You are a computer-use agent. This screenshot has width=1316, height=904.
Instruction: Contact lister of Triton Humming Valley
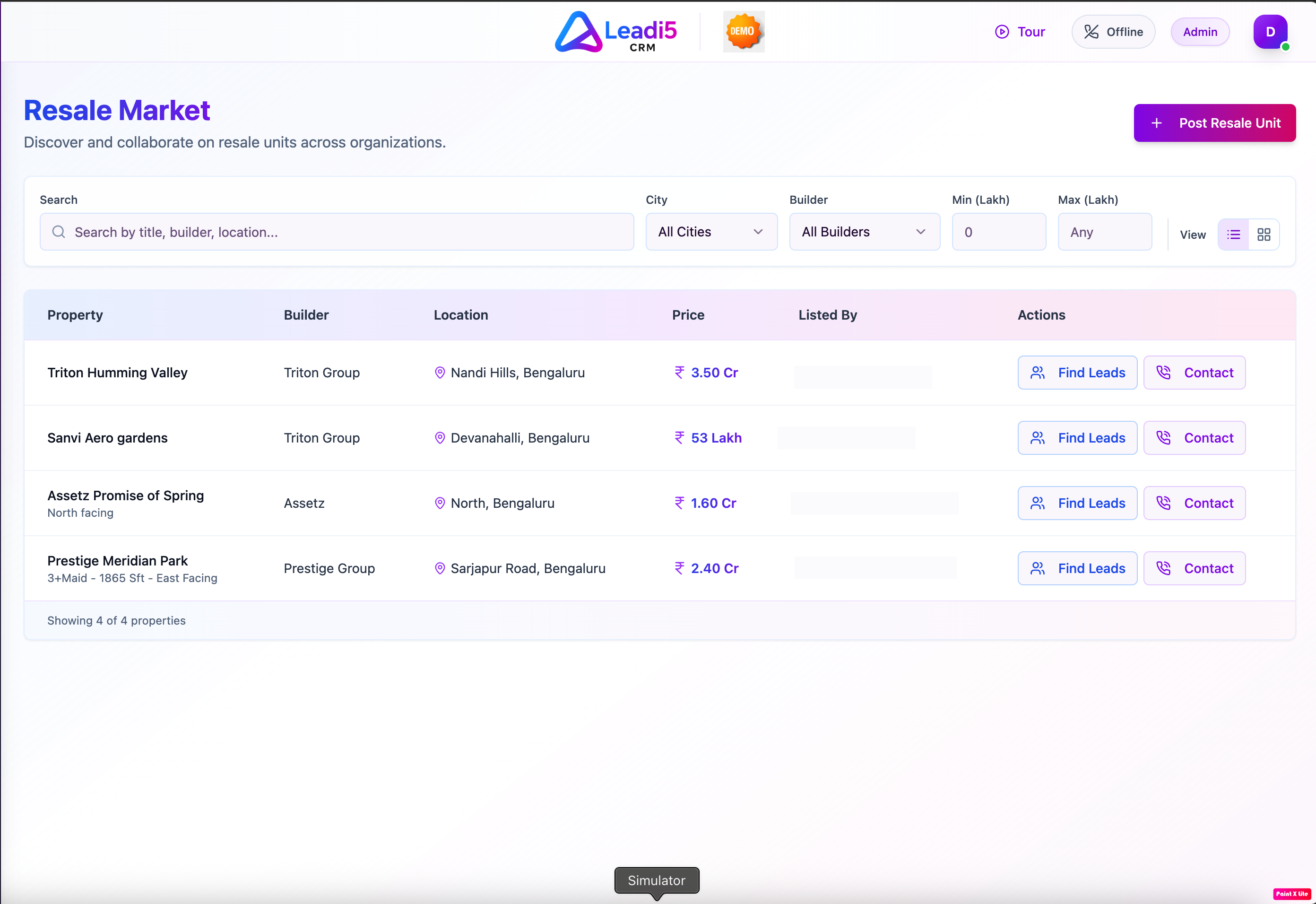(x=1194, y=373)
